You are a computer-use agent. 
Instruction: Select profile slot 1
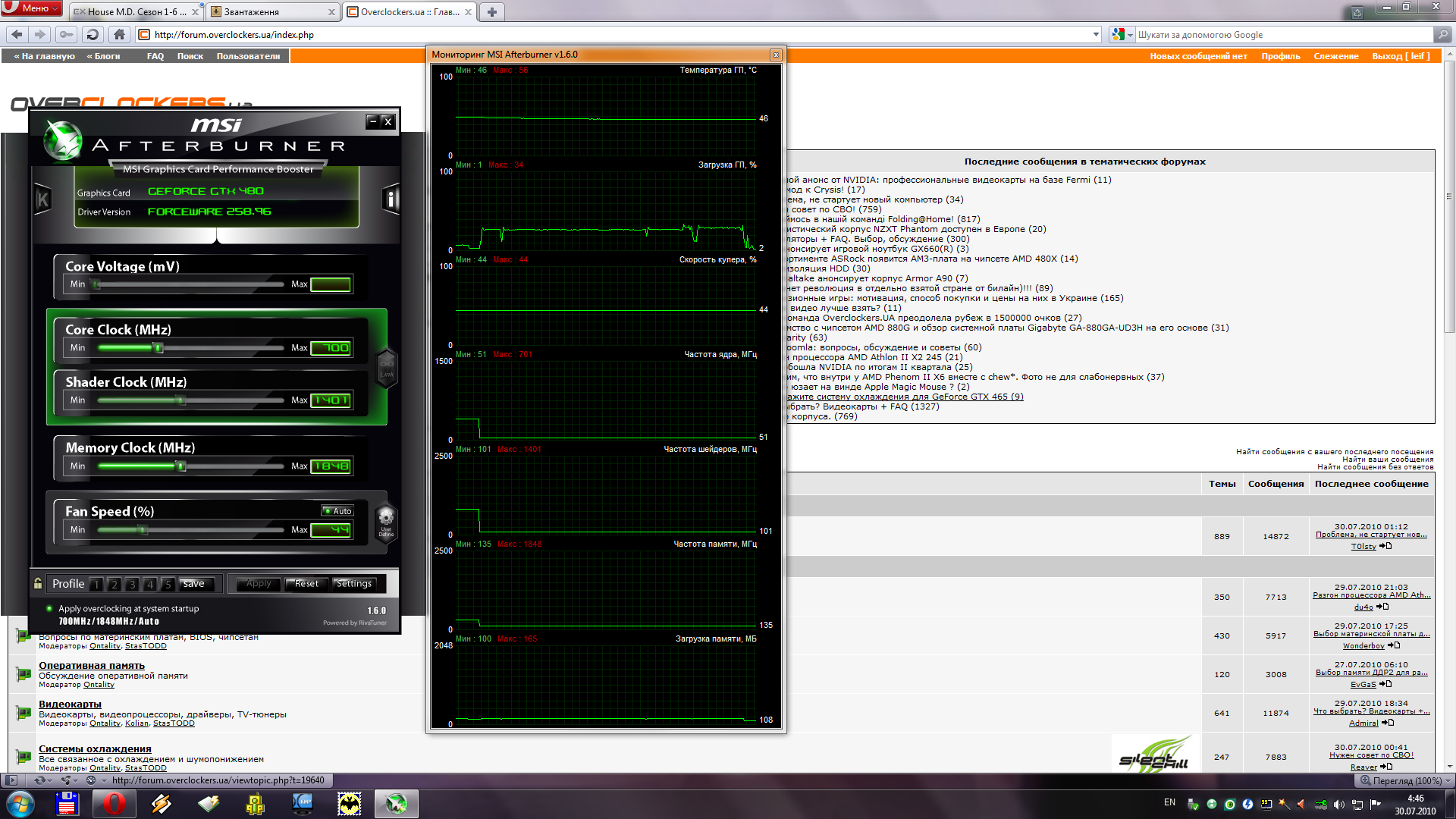[x=96, y=584]
